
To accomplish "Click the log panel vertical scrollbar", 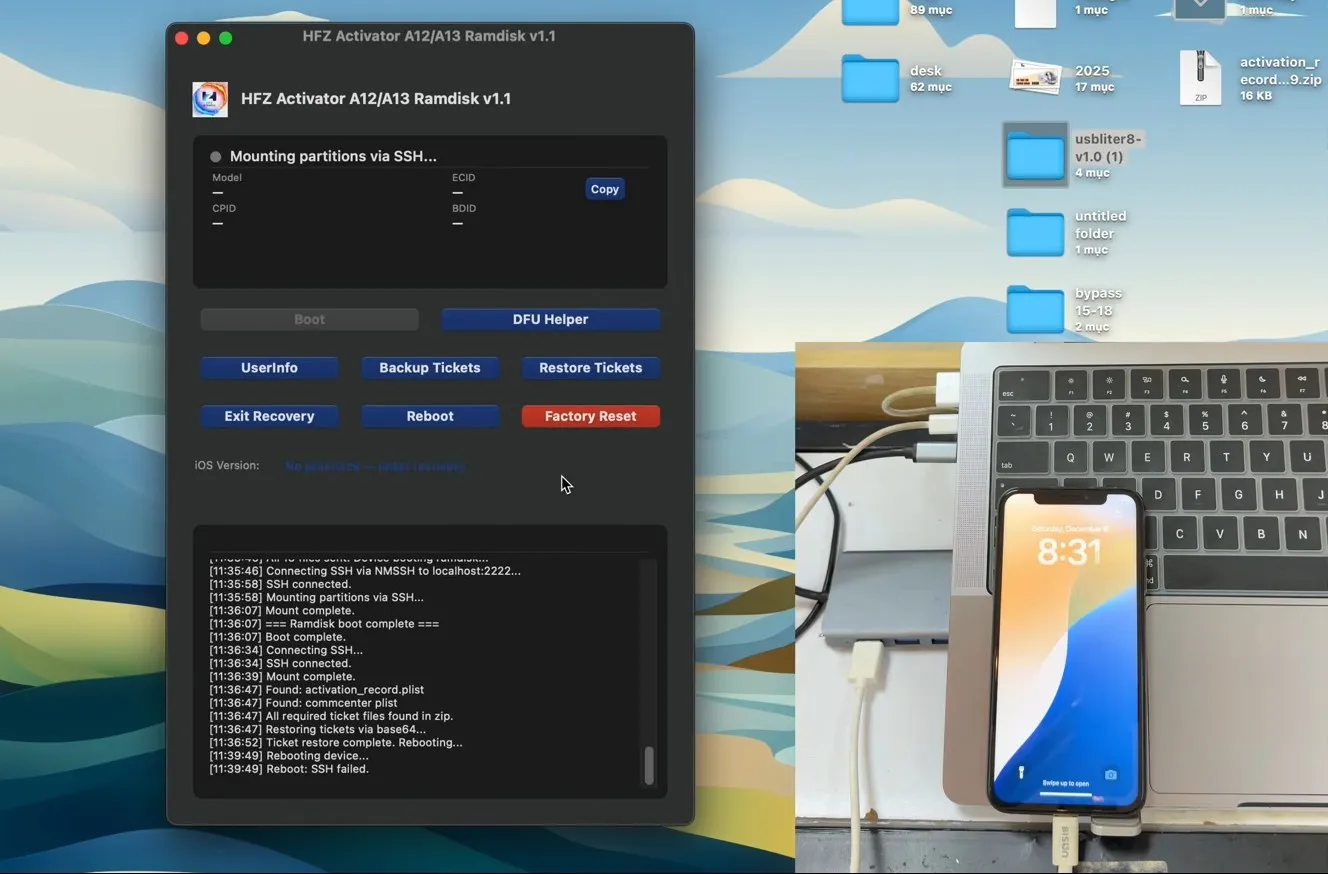I will [x=648, y=765].
